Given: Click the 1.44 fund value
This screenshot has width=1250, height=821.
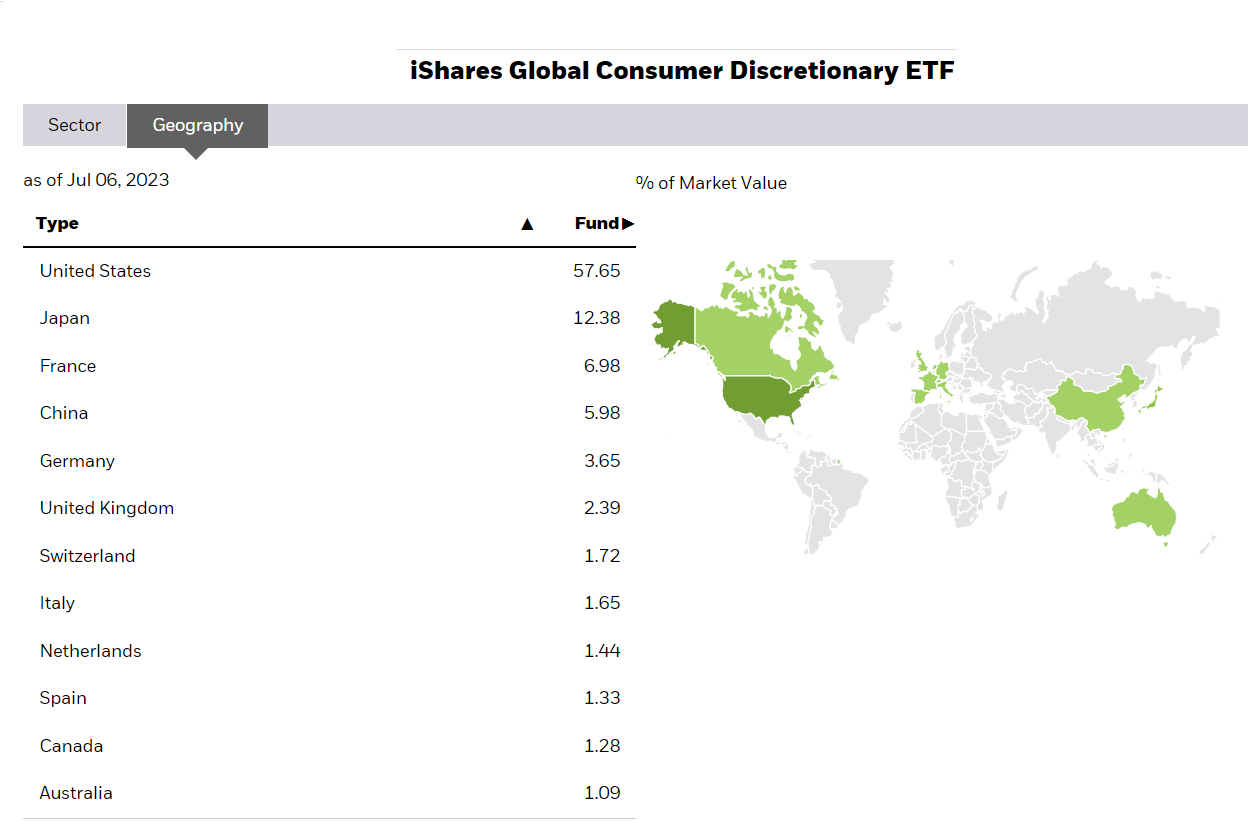Looking at the screenshot, I should (x=602, y=651).
